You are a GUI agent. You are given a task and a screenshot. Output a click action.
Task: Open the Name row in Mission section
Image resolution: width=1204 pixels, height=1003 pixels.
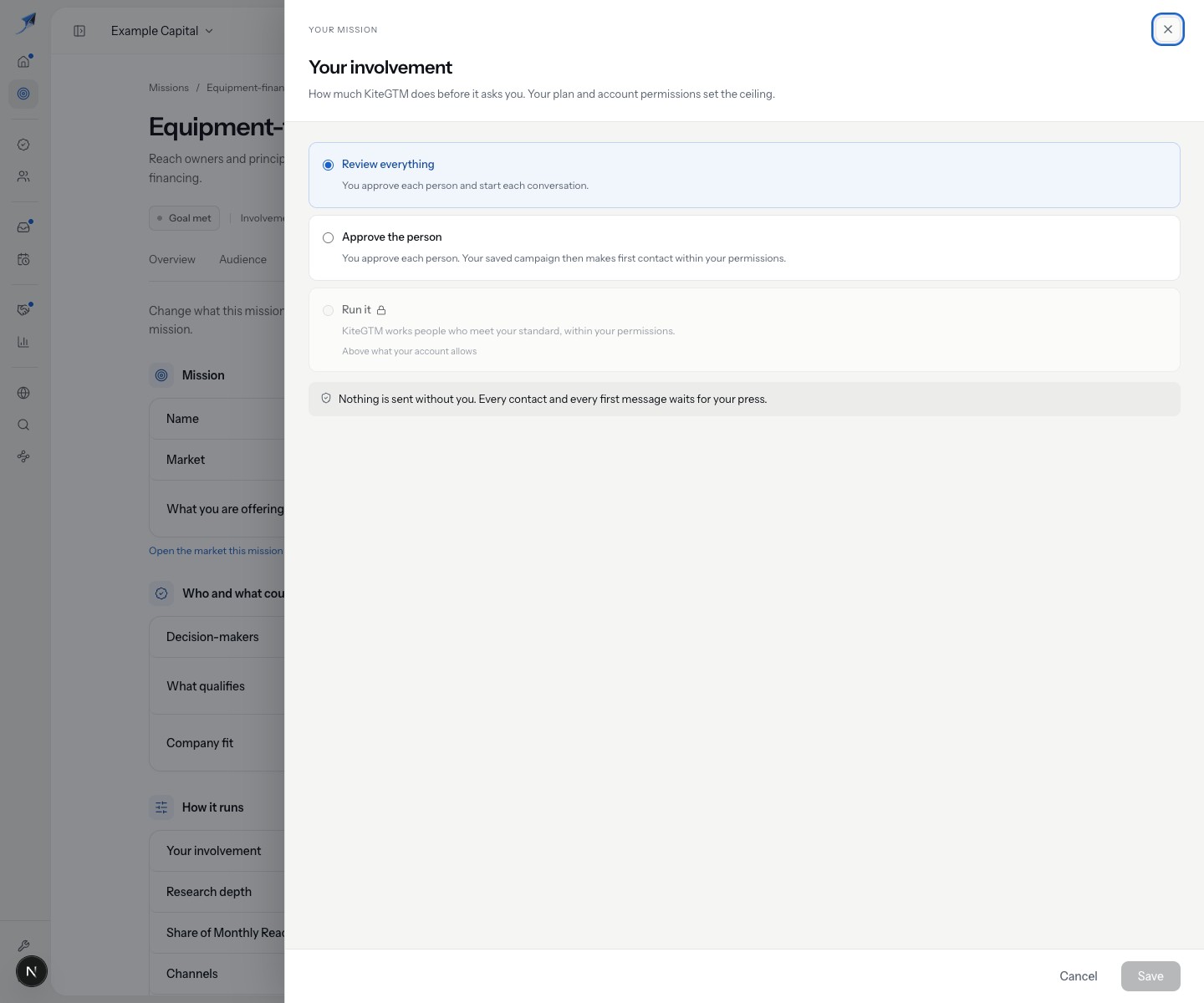[217, 419]
